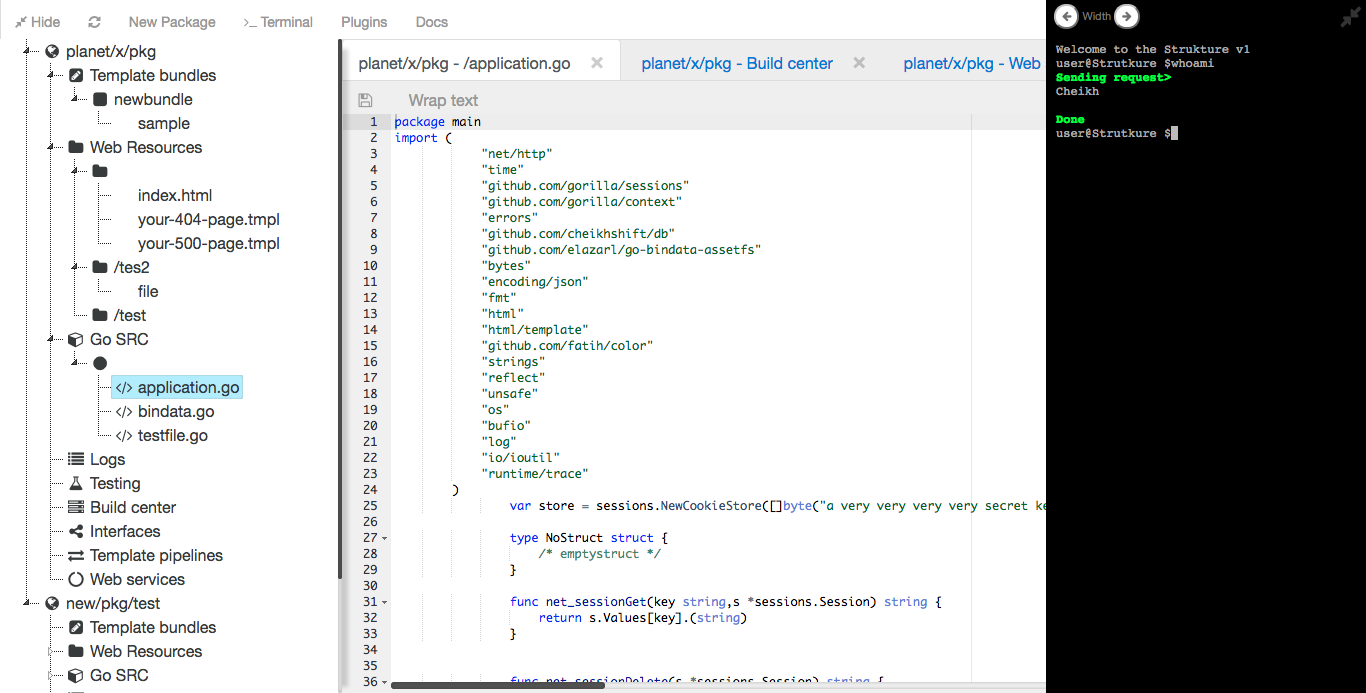Expand Go SRC under new/pkg/test

(50, 676)
